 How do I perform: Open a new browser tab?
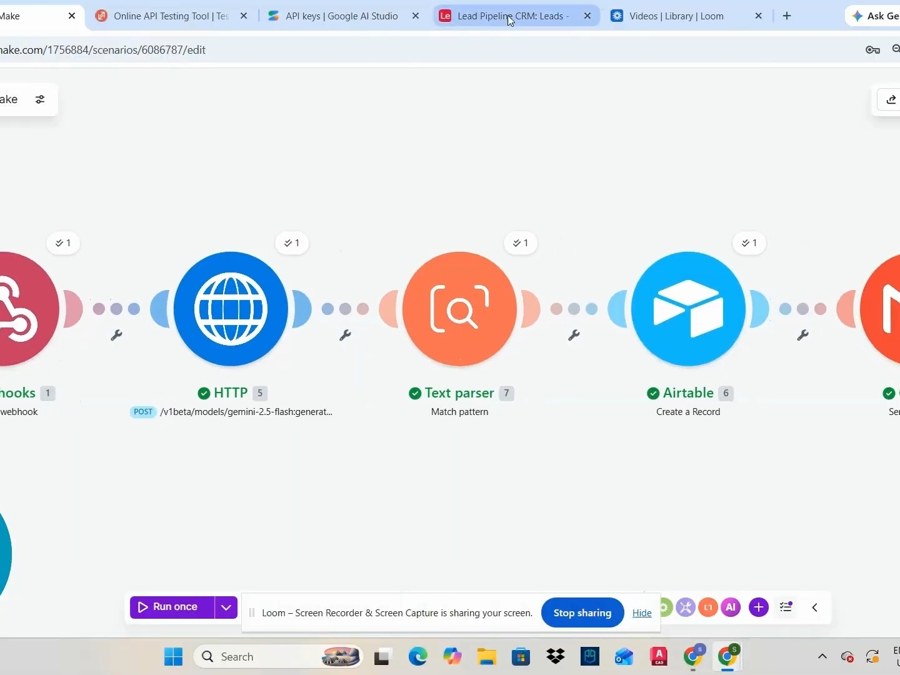click(x=787, y=16)
